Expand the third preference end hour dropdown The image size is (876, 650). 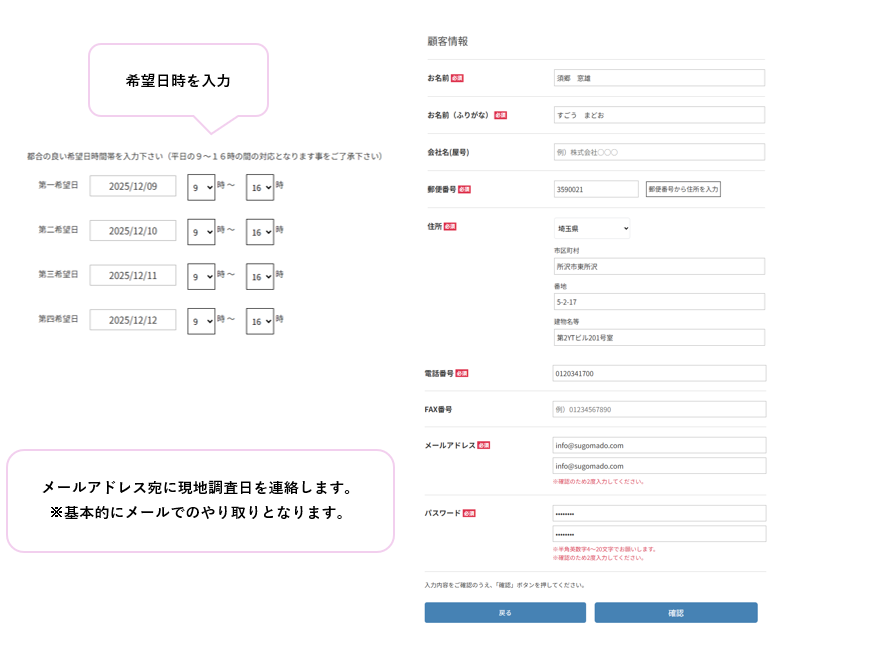(260, 276)
